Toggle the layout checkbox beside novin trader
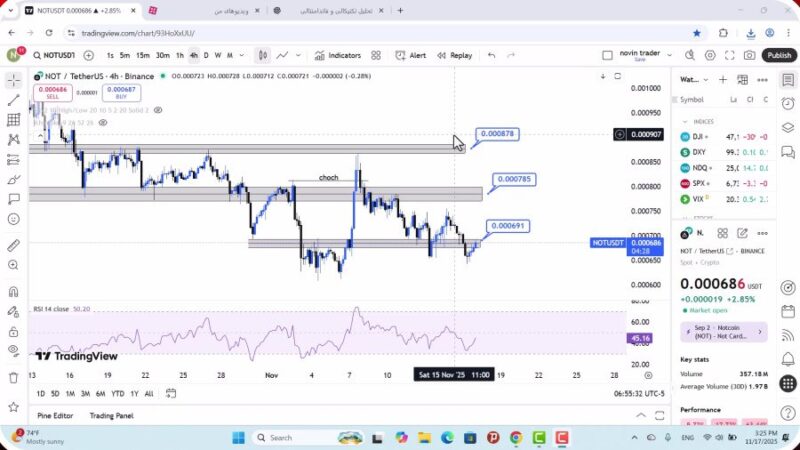 click(607, 56)
